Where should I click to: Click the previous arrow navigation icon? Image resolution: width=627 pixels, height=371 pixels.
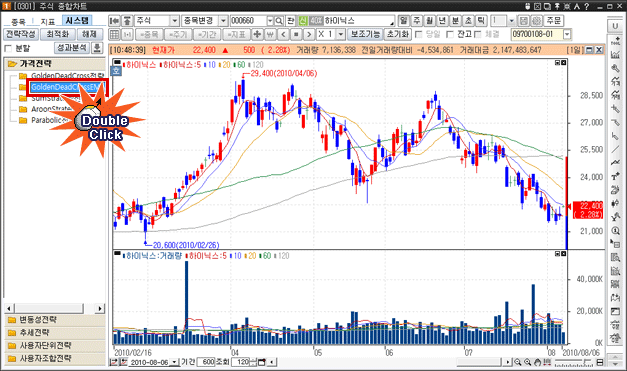(283, 34)
